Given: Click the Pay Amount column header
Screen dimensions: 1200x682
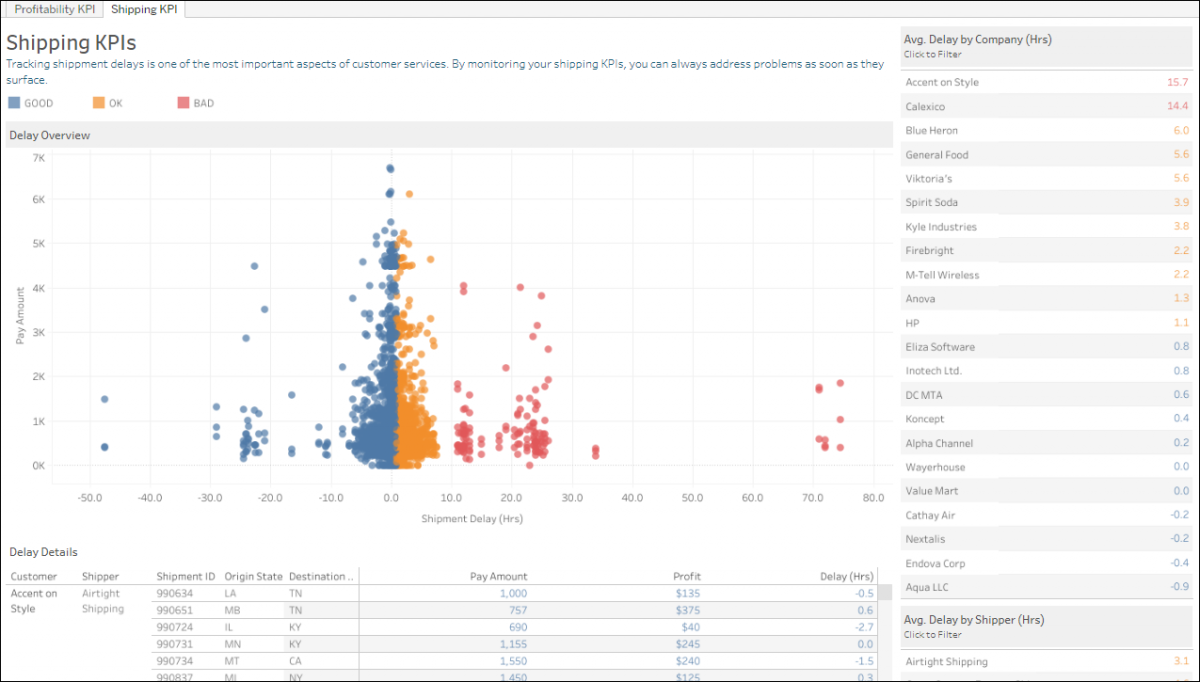Looking at the screenshot, I should [498, 576].
